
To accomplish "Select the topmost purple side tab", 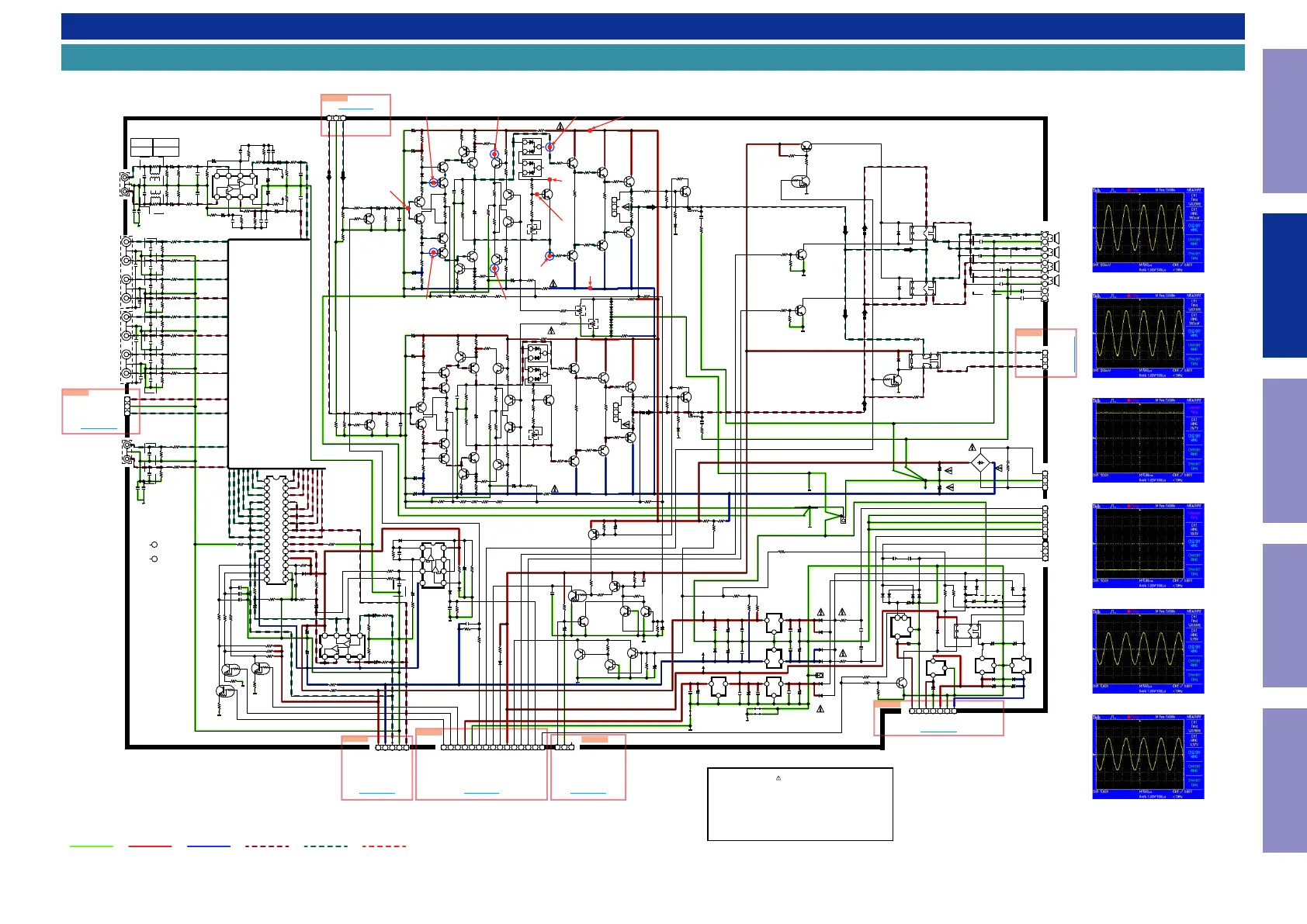I will coord(1284,121).
